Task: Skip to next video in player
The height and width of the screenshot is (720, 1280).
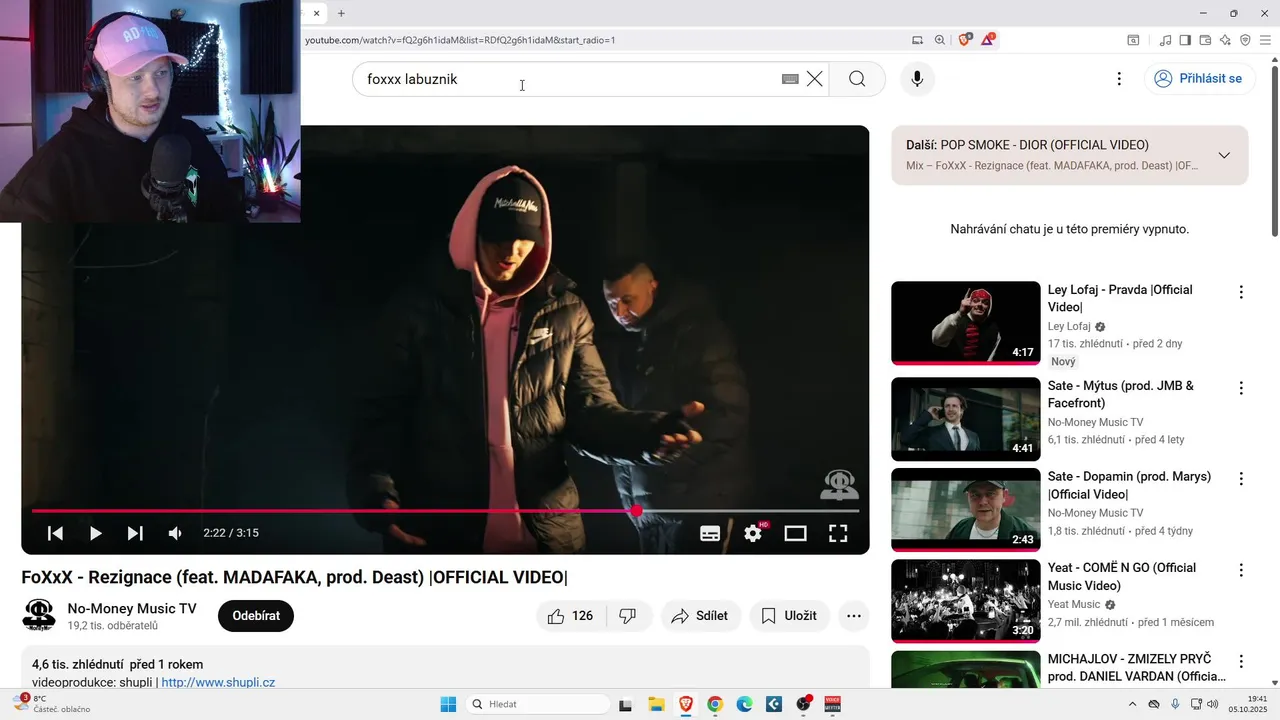Action: coord(135,533)
